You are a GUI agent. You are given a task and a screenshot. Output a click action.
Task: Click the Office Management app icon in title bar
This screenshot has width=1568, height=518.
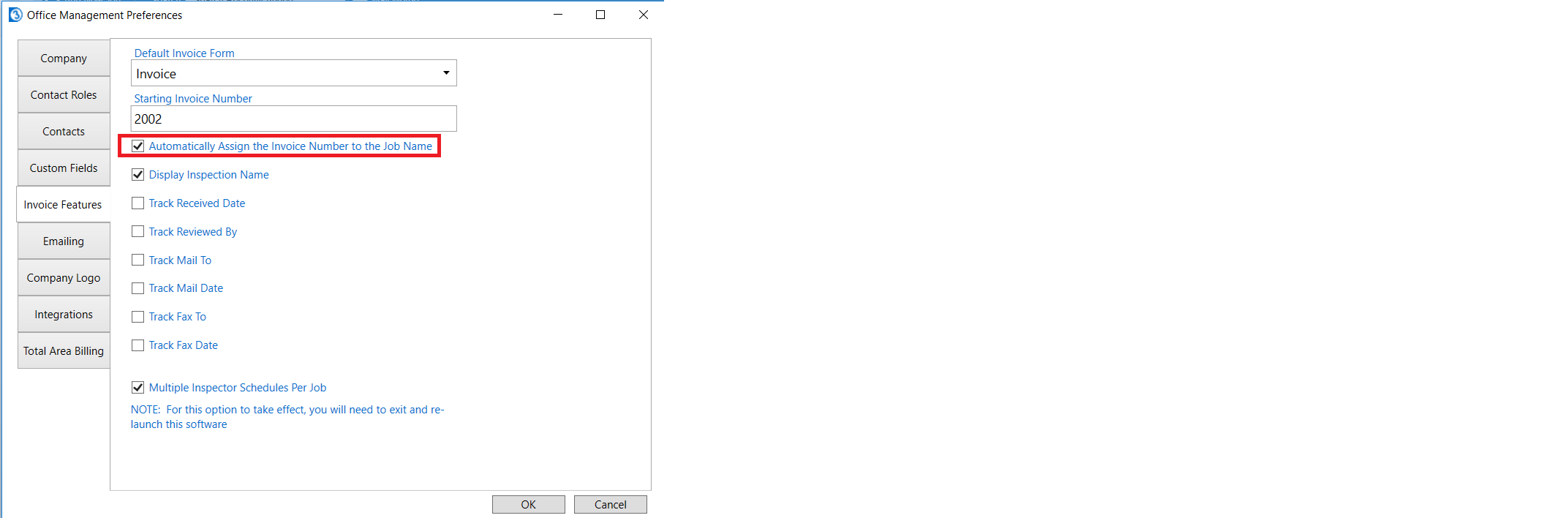pos(15,15)
